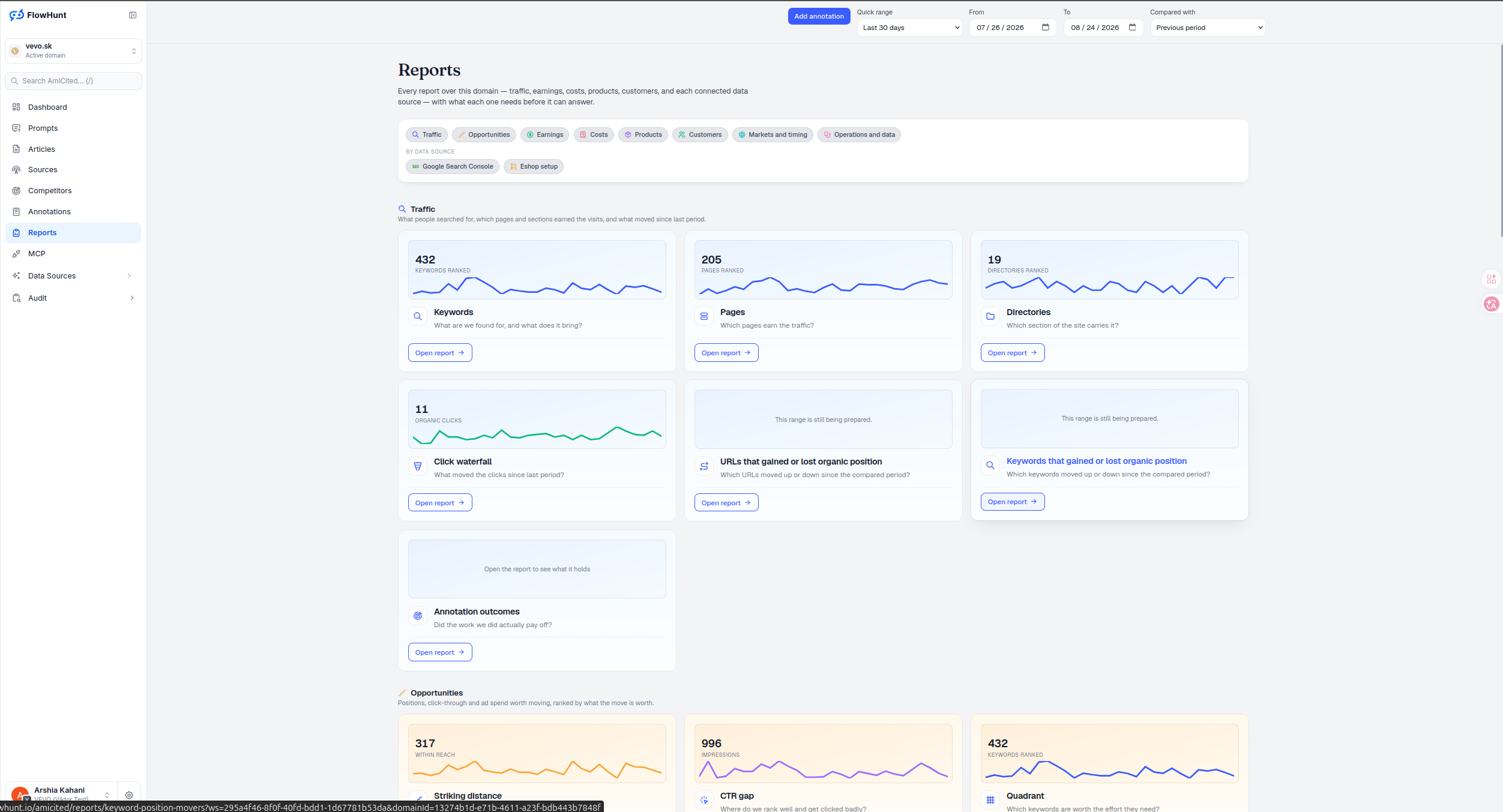Click the pink translate icon on the right edge

coord(1492,304)
